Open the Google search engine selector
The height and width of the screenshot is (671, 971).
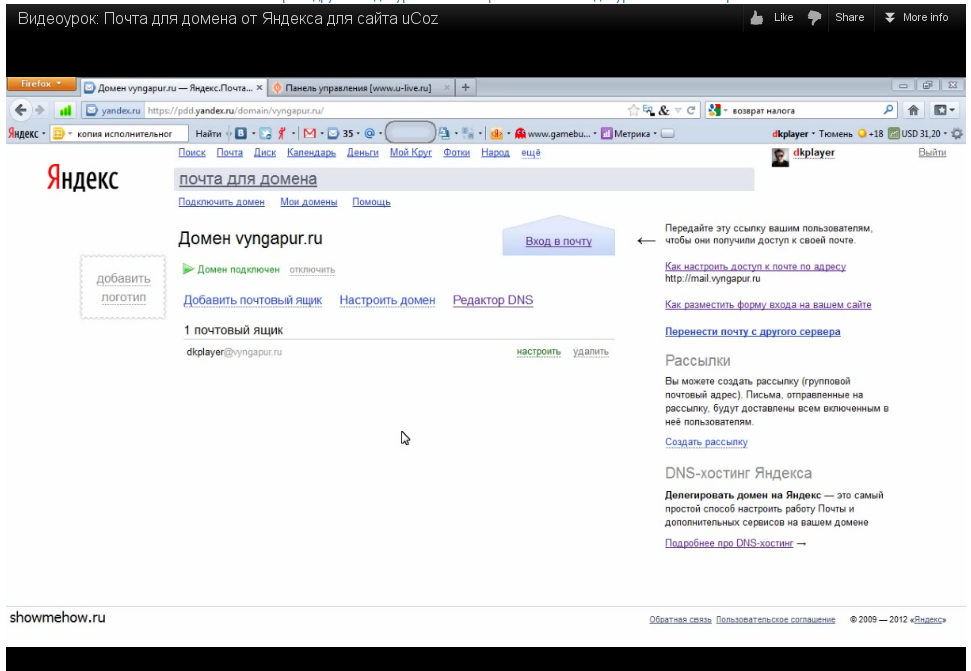pos(717,111)
